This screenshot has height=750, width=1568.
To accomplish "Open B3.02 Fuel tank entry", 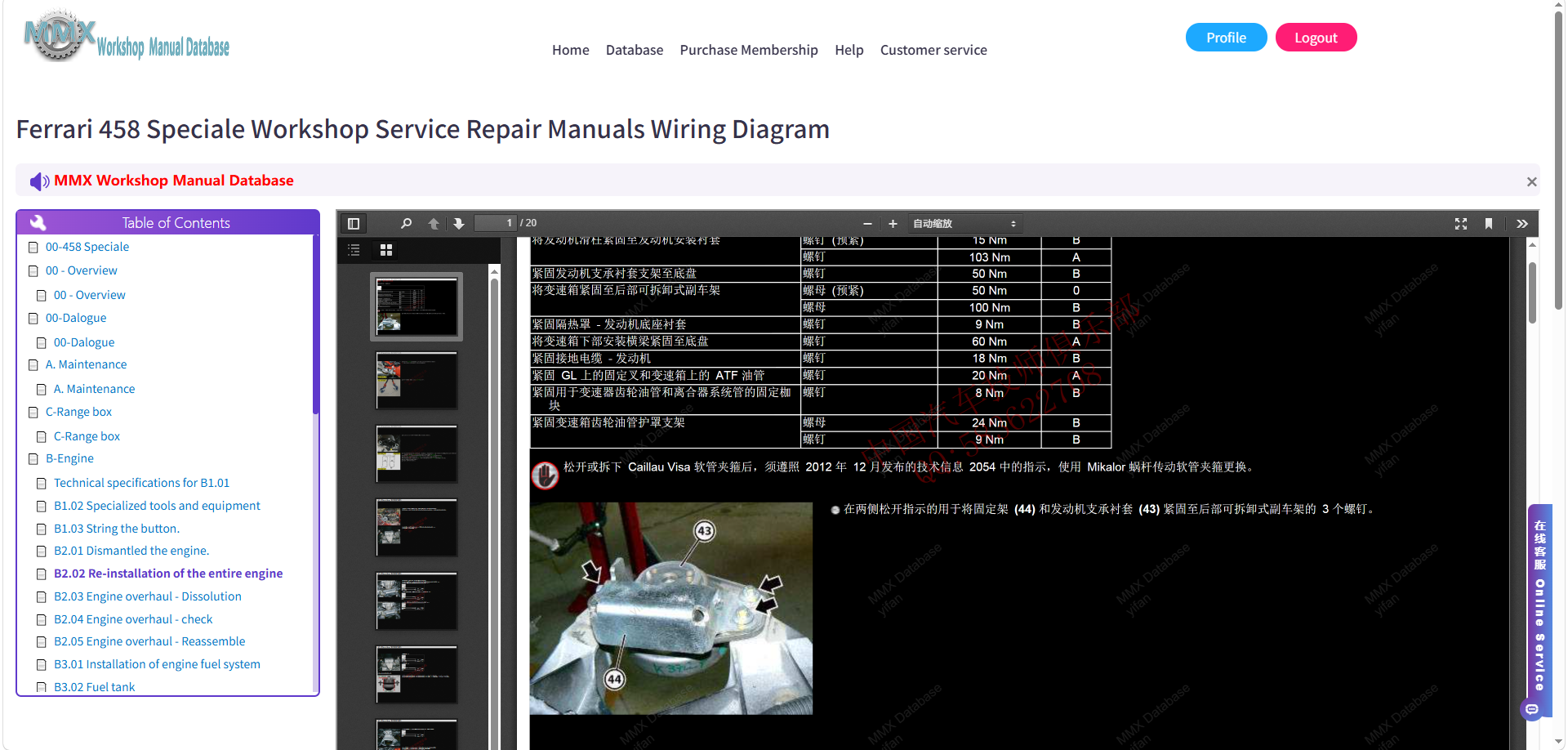I will (x=94, y=688).
